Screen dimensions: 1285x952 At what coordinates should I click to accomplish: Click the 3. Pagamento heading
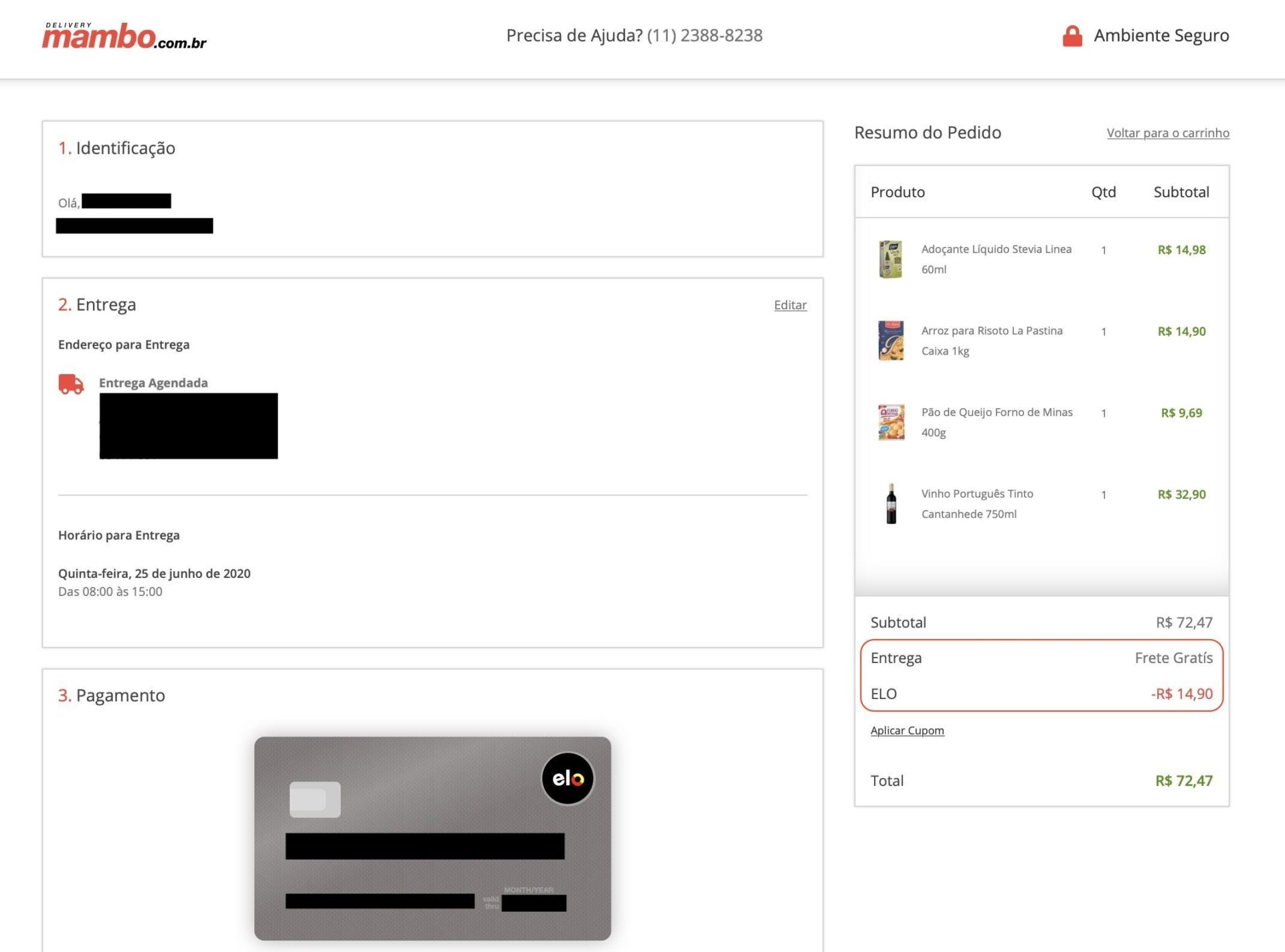click(111, 695)
